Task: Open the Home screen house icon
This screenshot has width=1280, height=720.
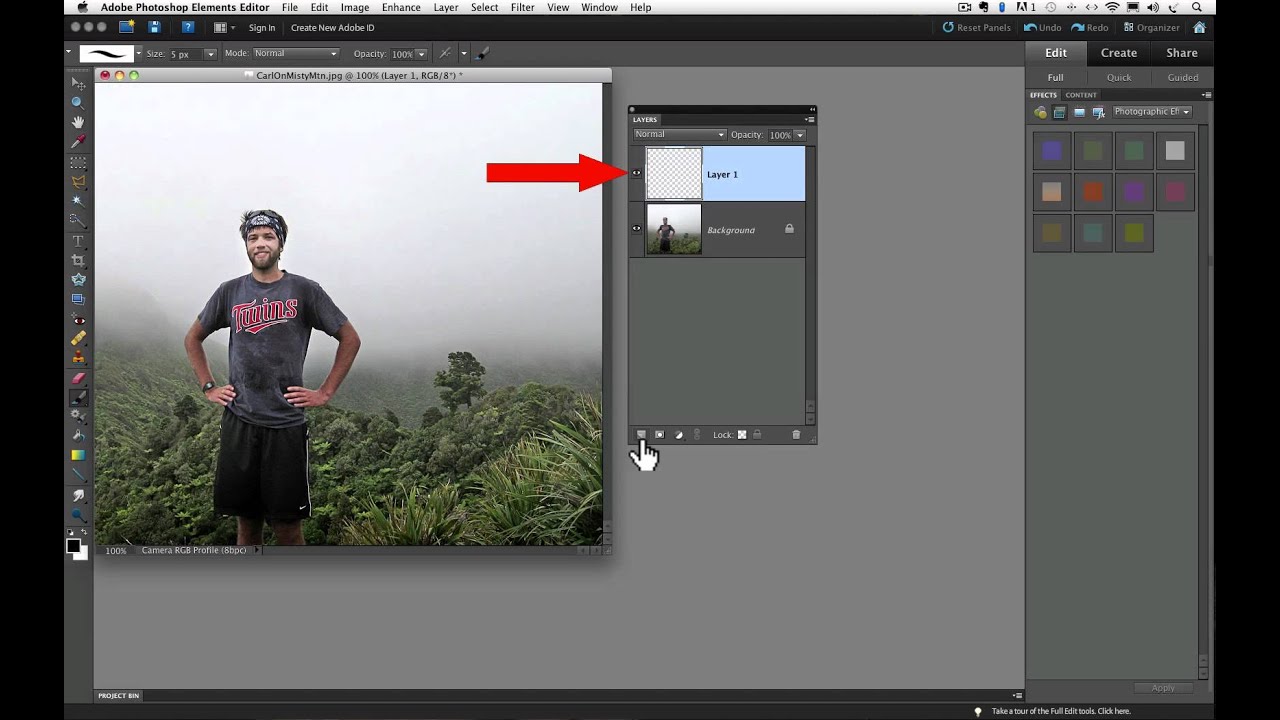Action: [x=1198, y=27]
